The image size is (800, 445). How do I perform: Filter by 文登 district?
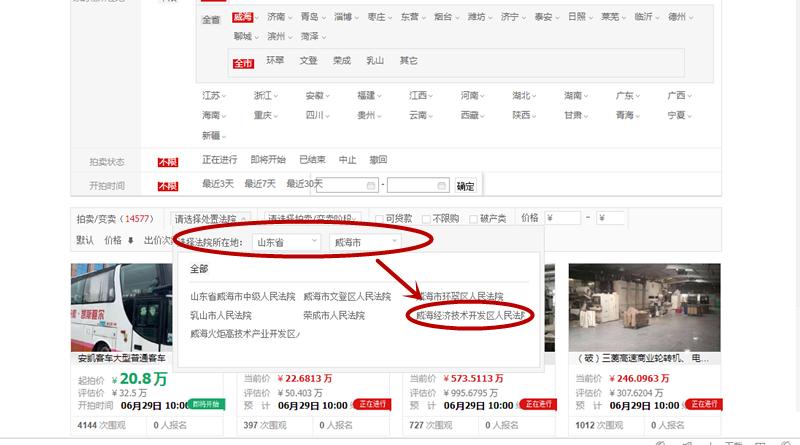[308, 60]
